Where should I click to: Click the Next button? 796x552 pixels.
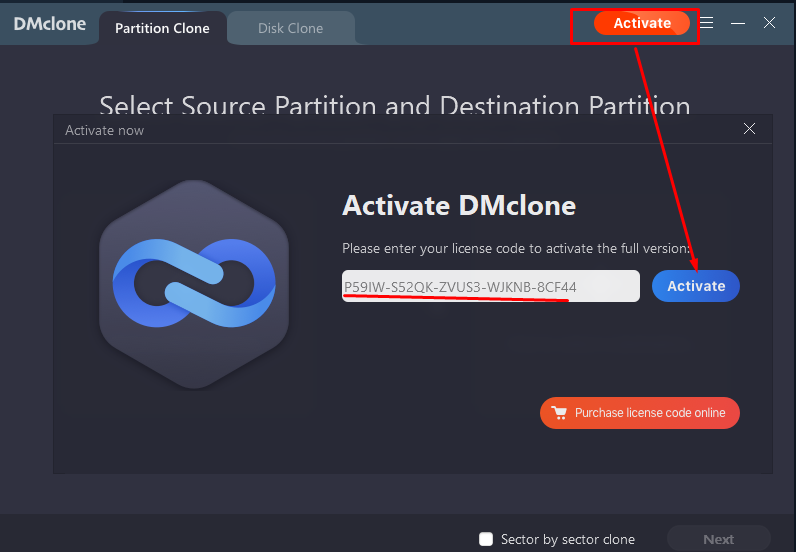coord(718,539)
